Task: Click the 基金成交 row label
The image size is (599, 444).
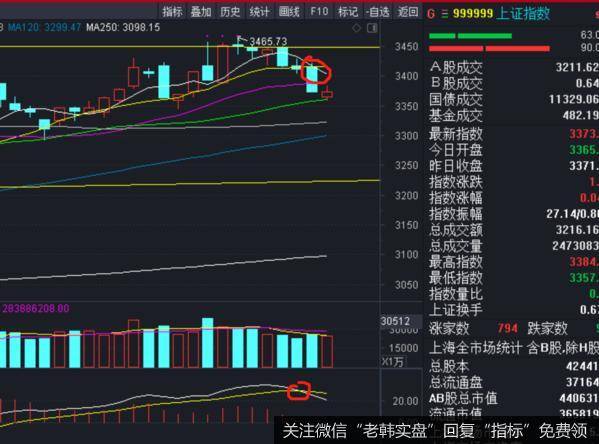Action: (455, 116)
